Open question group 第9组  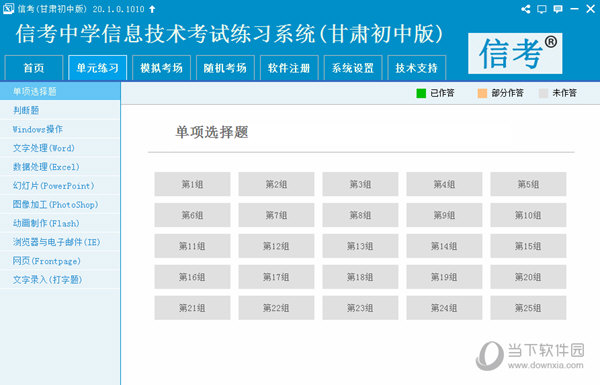pyautogui.click(x=444, y=215)
